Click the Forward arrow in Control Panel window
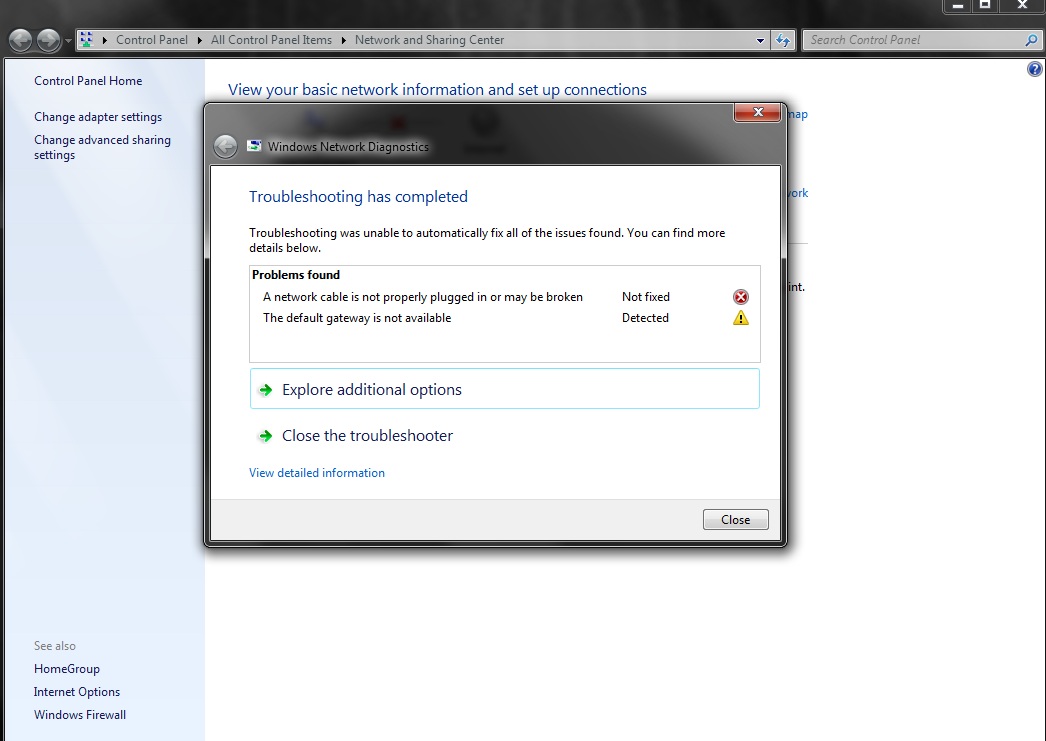The image size is (1046, 741). 48,41
